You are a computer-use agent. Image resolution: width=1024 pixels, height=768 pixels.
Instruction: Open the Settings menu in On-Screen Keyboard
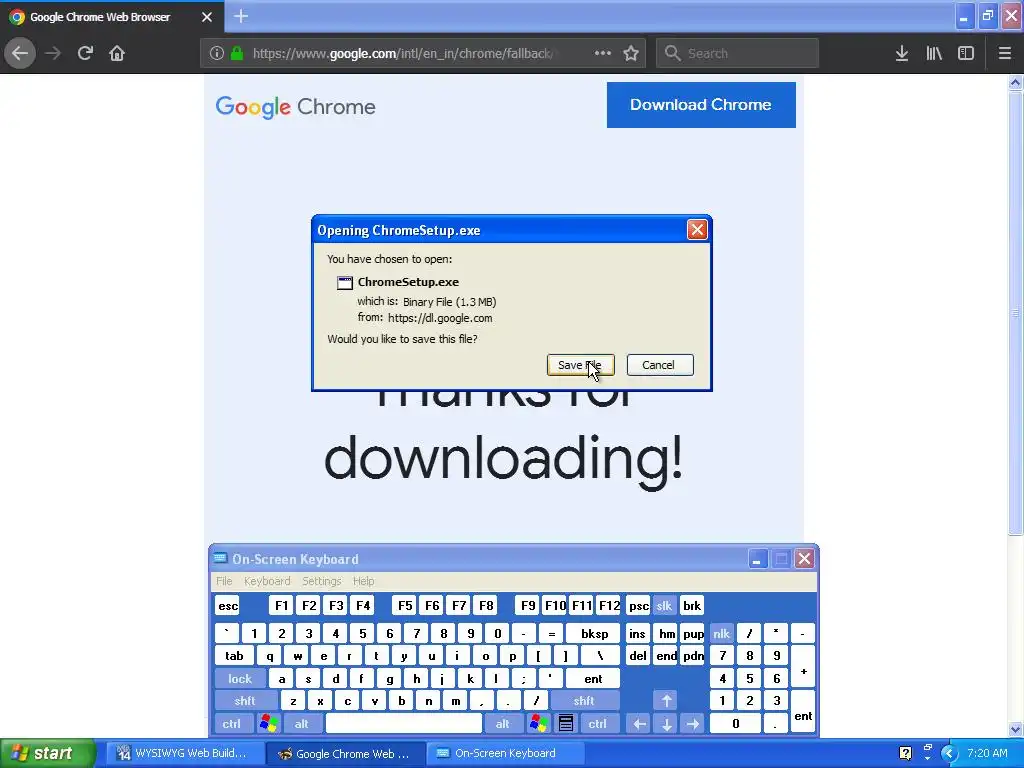pos(321,581)
